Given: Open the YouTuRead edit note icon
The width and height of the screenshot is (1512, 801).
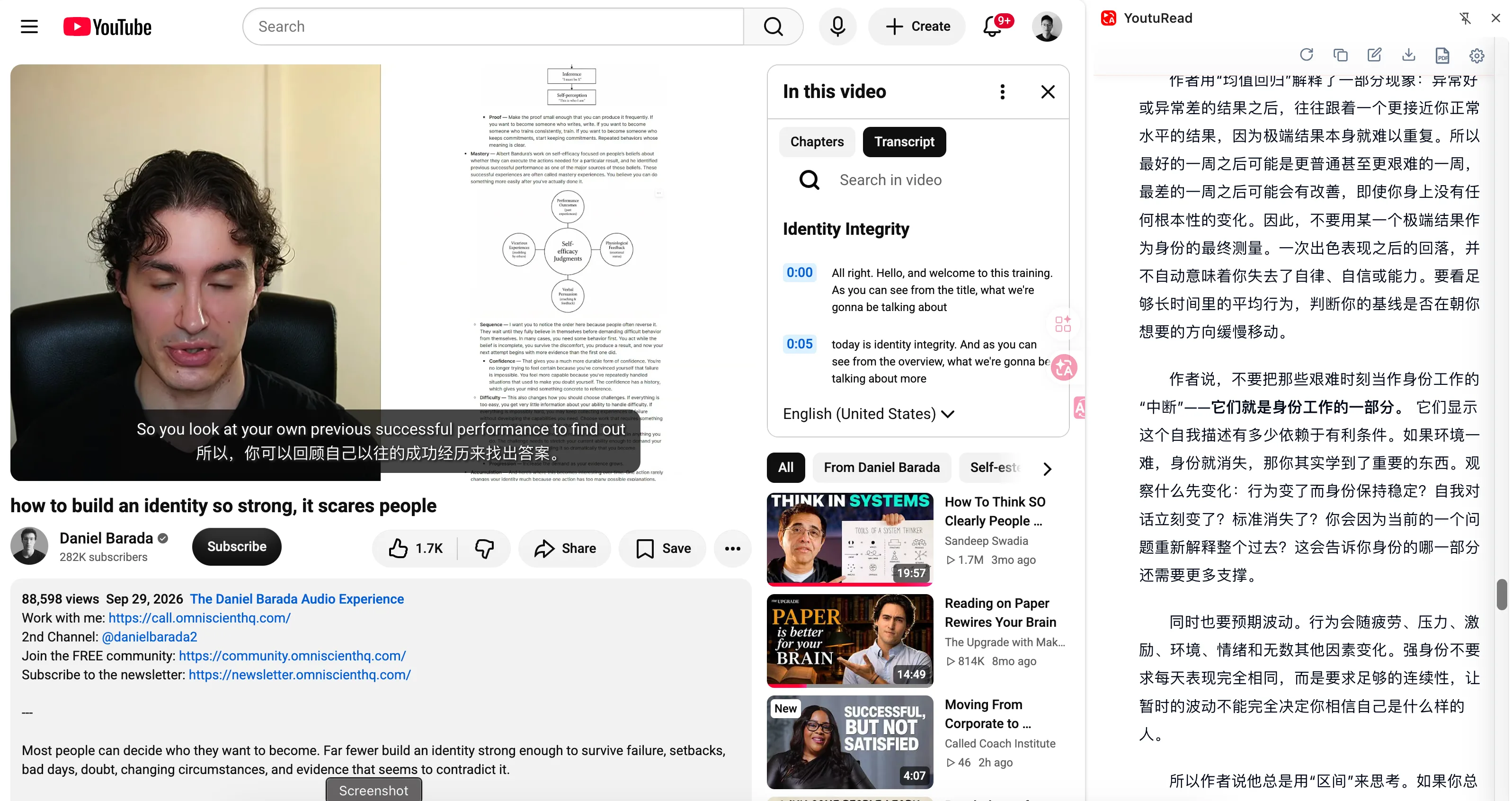Looking at the screenshot, I should click(1374, 55).
